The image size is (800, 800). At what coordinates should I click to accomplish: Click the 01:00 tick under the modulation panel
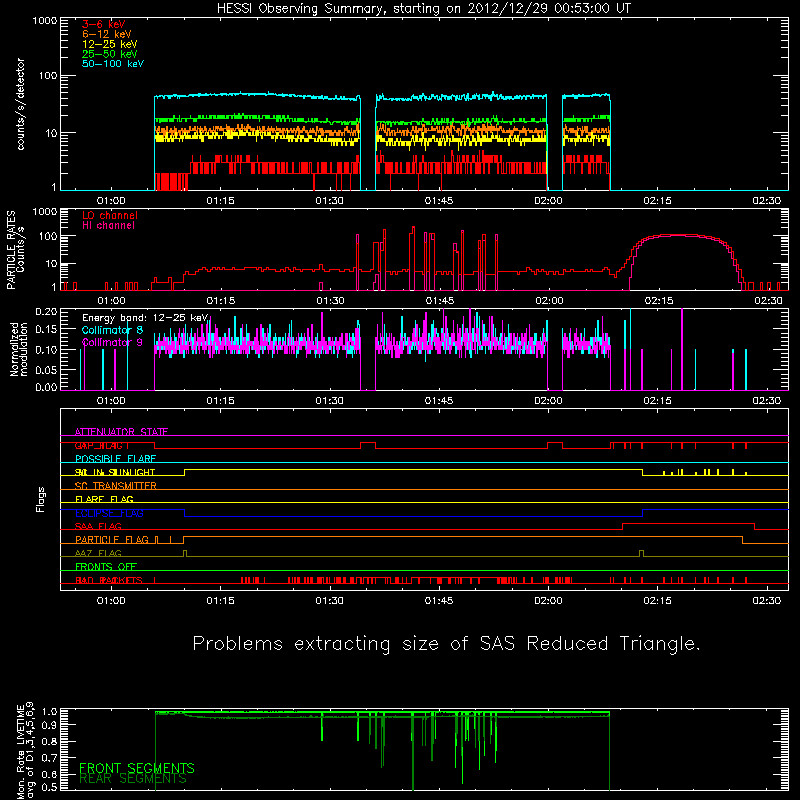coord(111,401)
